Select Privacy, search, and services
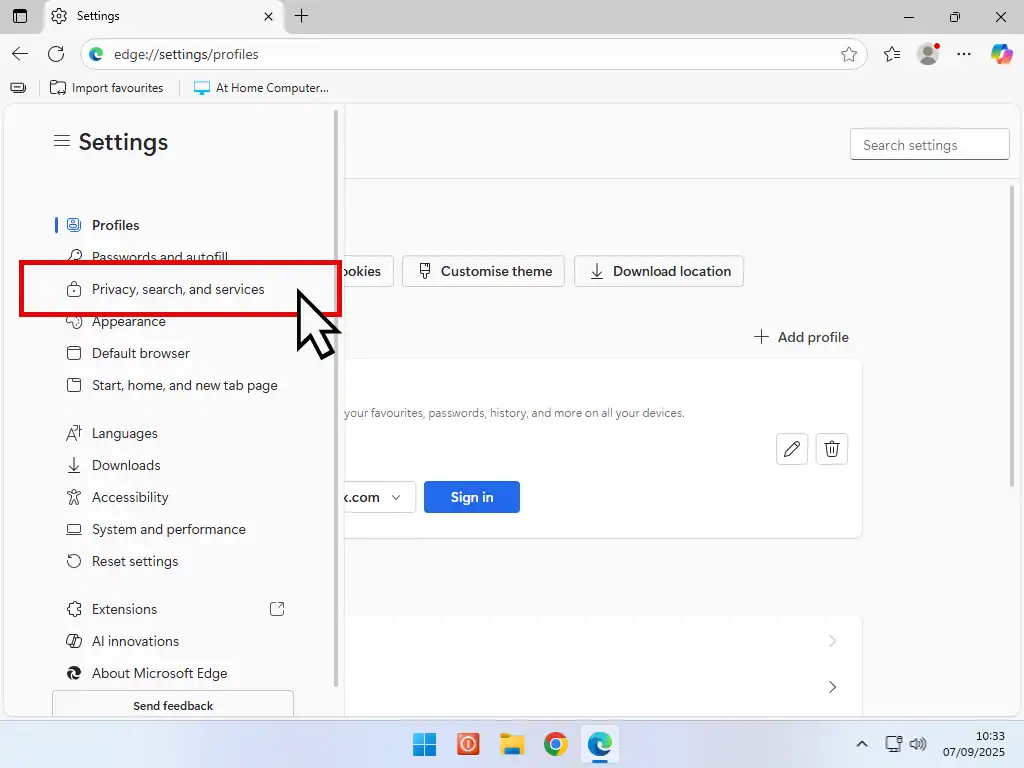This screenshot has width=1024, height=768. pyautogui.click(x=178, y=289)
